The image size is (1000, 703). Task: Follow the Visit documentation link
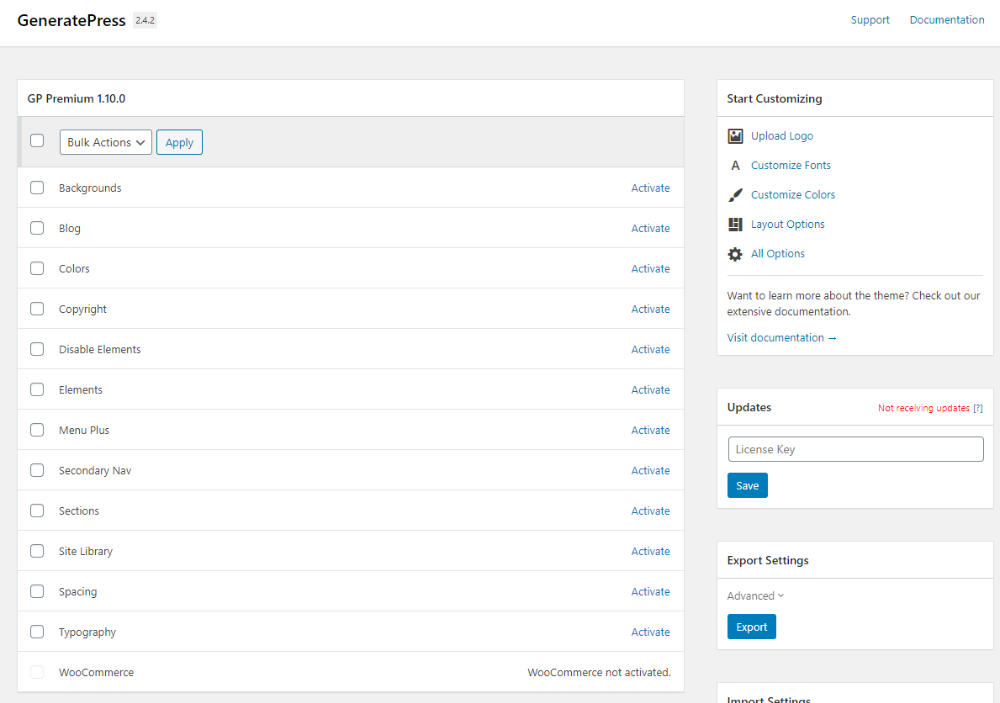click(x=781, y=337)
